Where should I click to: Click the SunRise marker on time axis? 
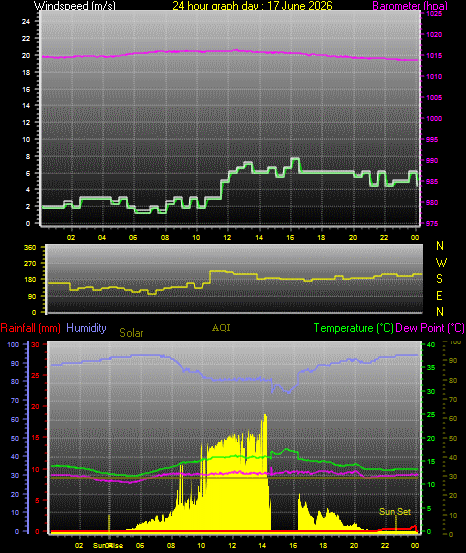pyautogui.click(x=108, y=545)
